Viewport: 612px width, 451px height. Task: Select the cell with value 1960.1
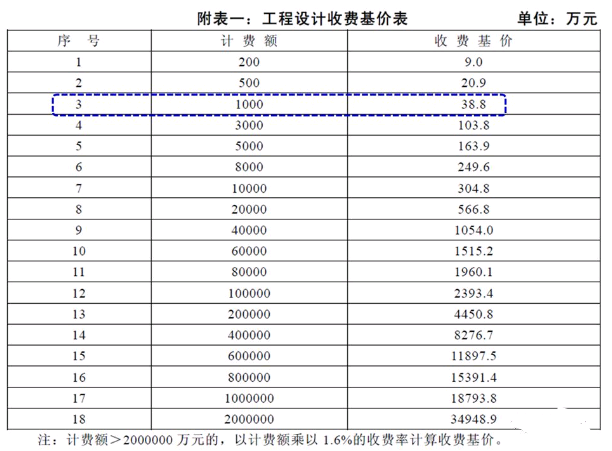click(x=474, y=272)
